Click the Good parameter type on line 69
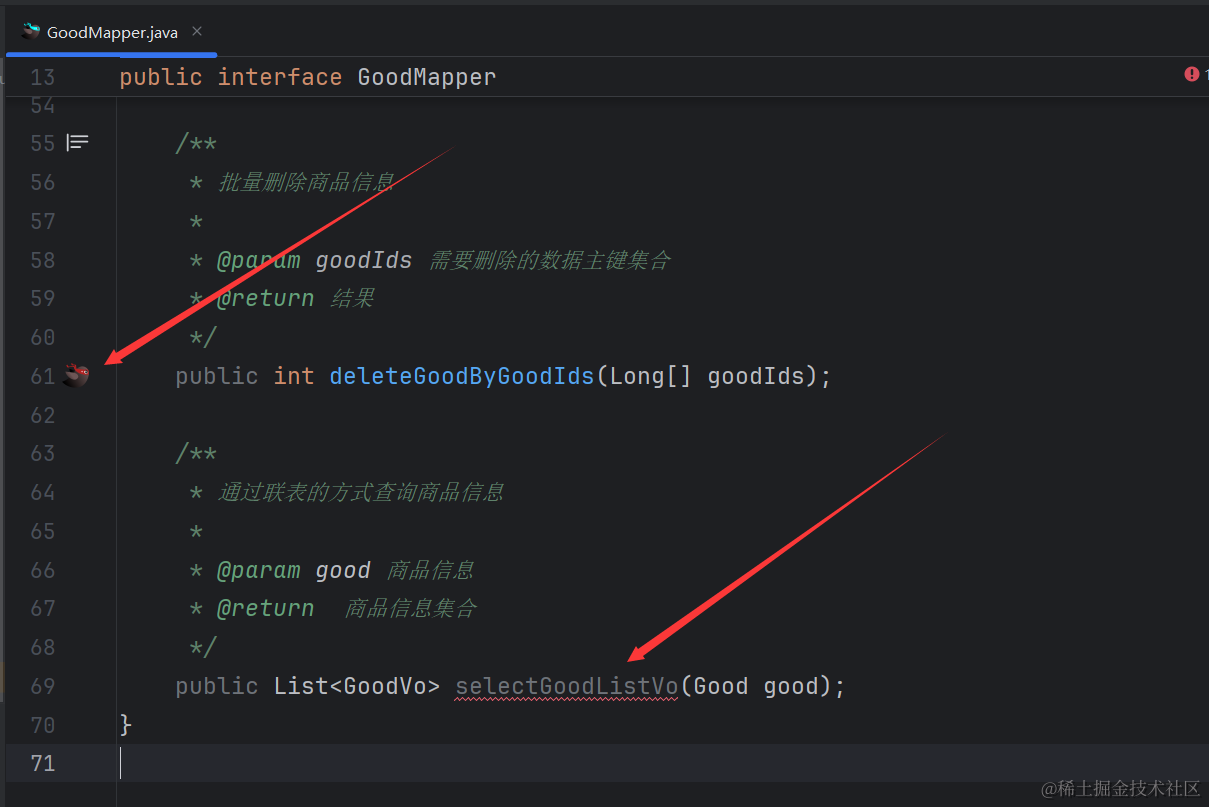 (720, 686)
